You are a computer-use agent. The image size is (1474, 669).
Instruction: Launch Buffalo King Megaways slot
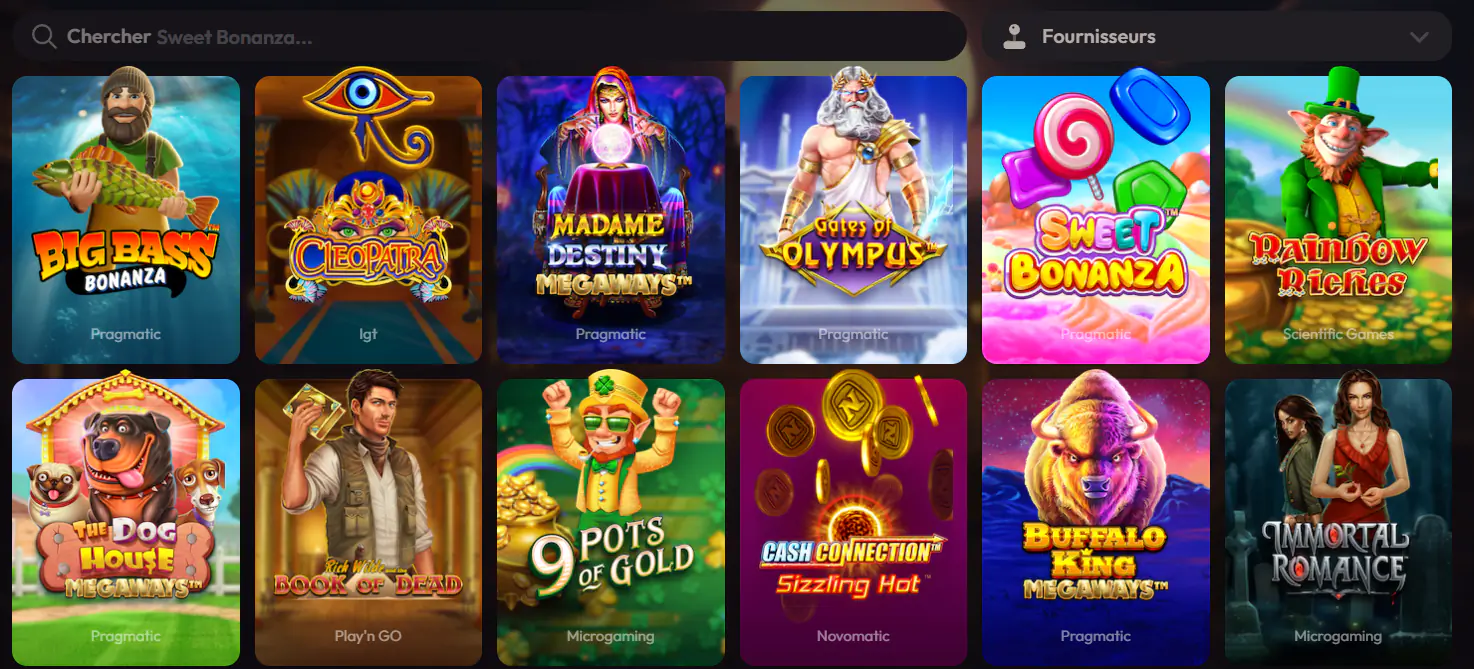[x=1096, y=522]
